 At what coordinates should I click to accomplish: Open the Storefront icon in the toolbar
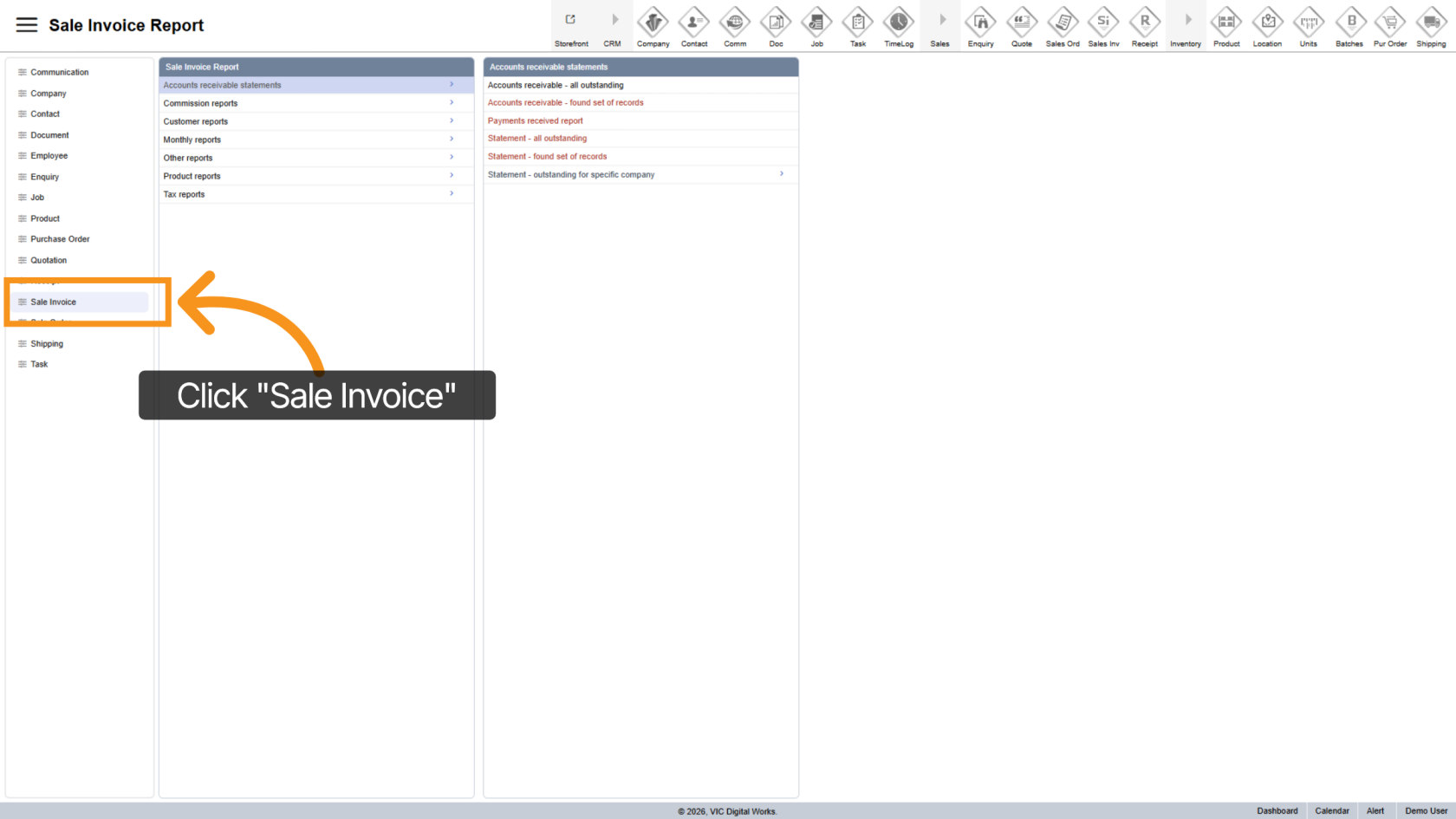point(571,25)
